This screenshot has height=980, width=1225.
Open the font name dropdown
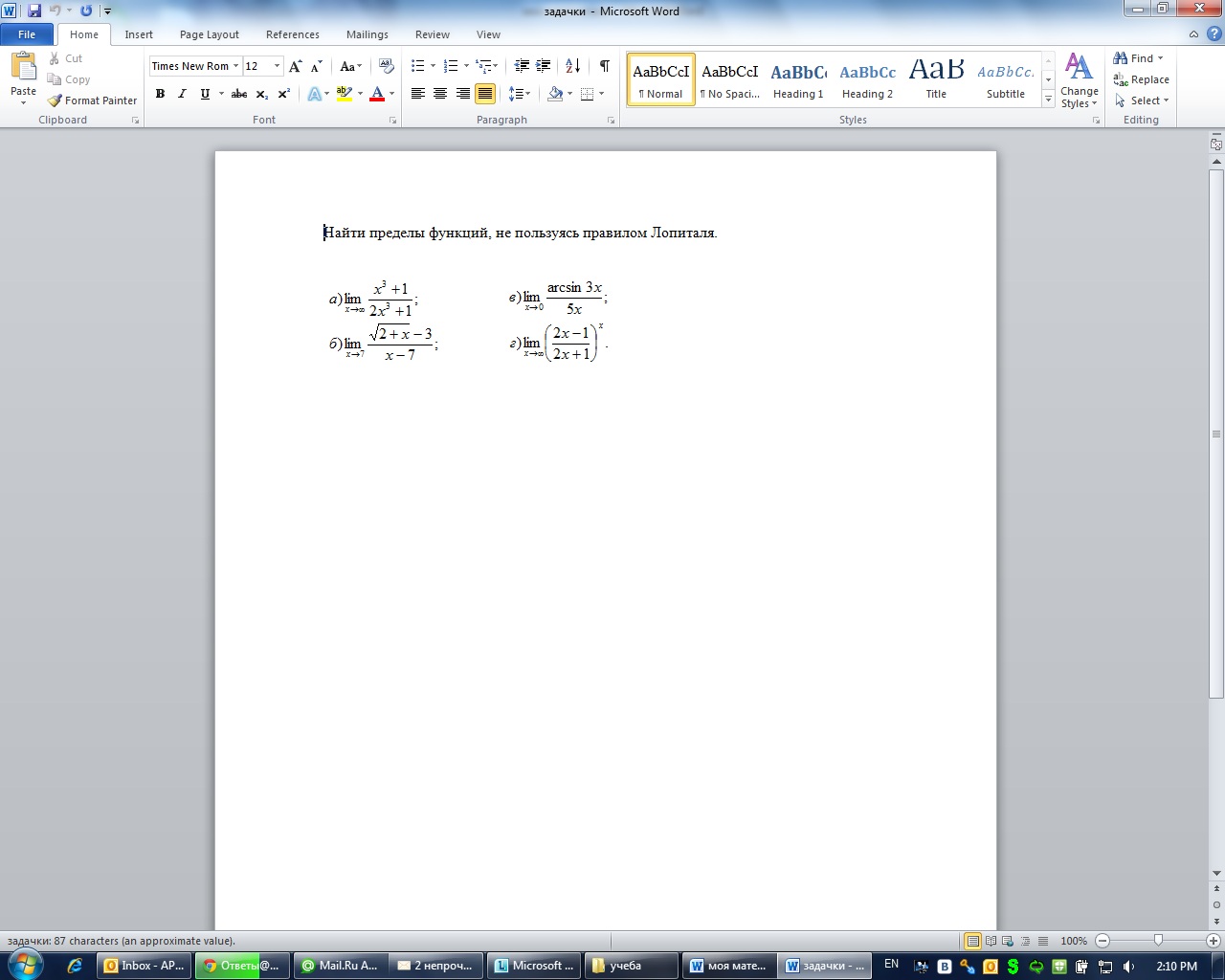coord(235,66)
